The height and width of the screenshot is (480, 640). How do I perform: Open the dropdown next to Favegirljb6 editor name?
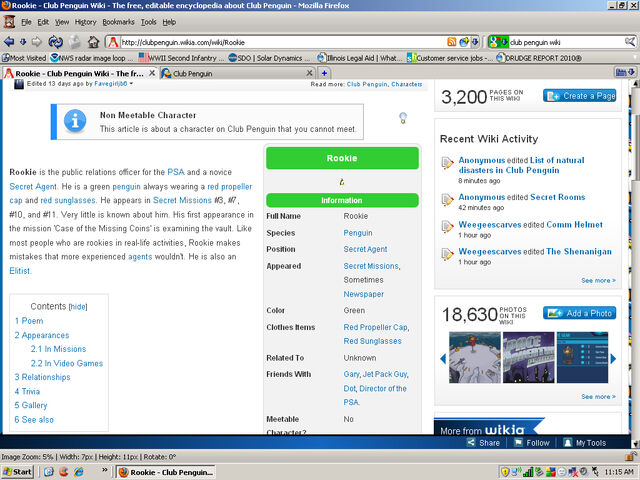click(x=131, y=84)
